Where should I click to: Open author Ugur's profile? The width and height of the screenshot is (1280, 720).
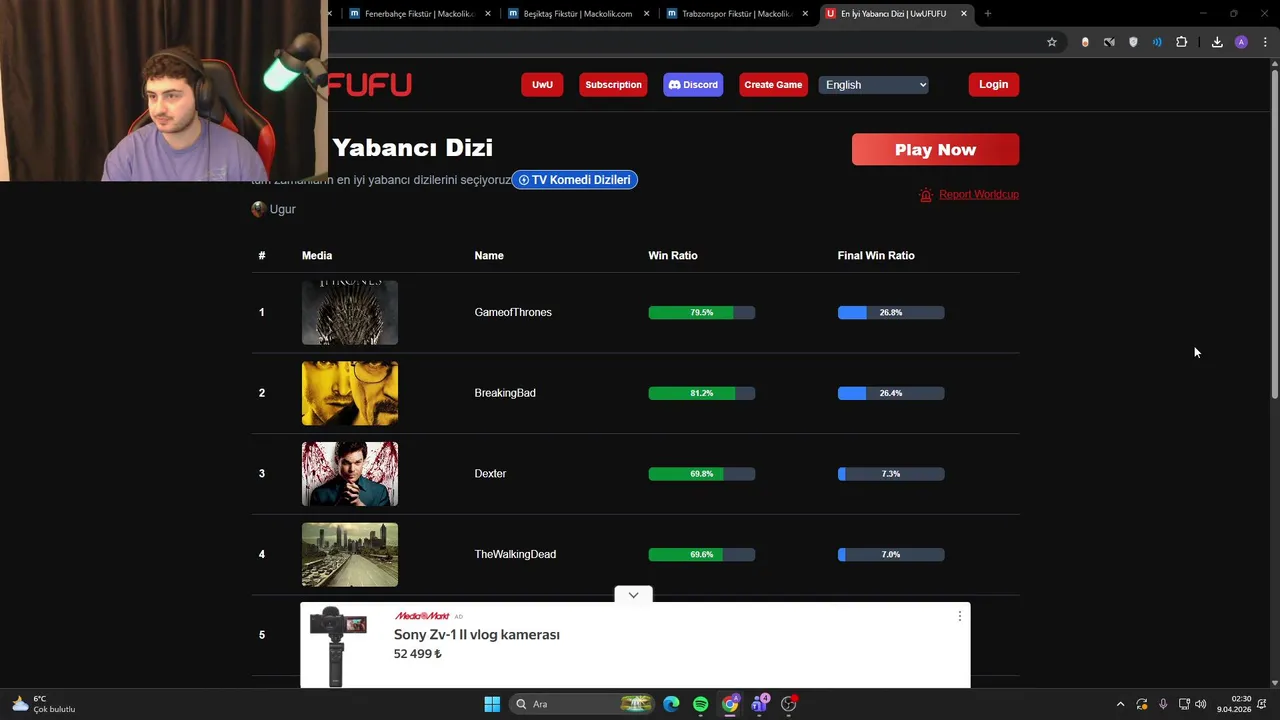(273, 209)
